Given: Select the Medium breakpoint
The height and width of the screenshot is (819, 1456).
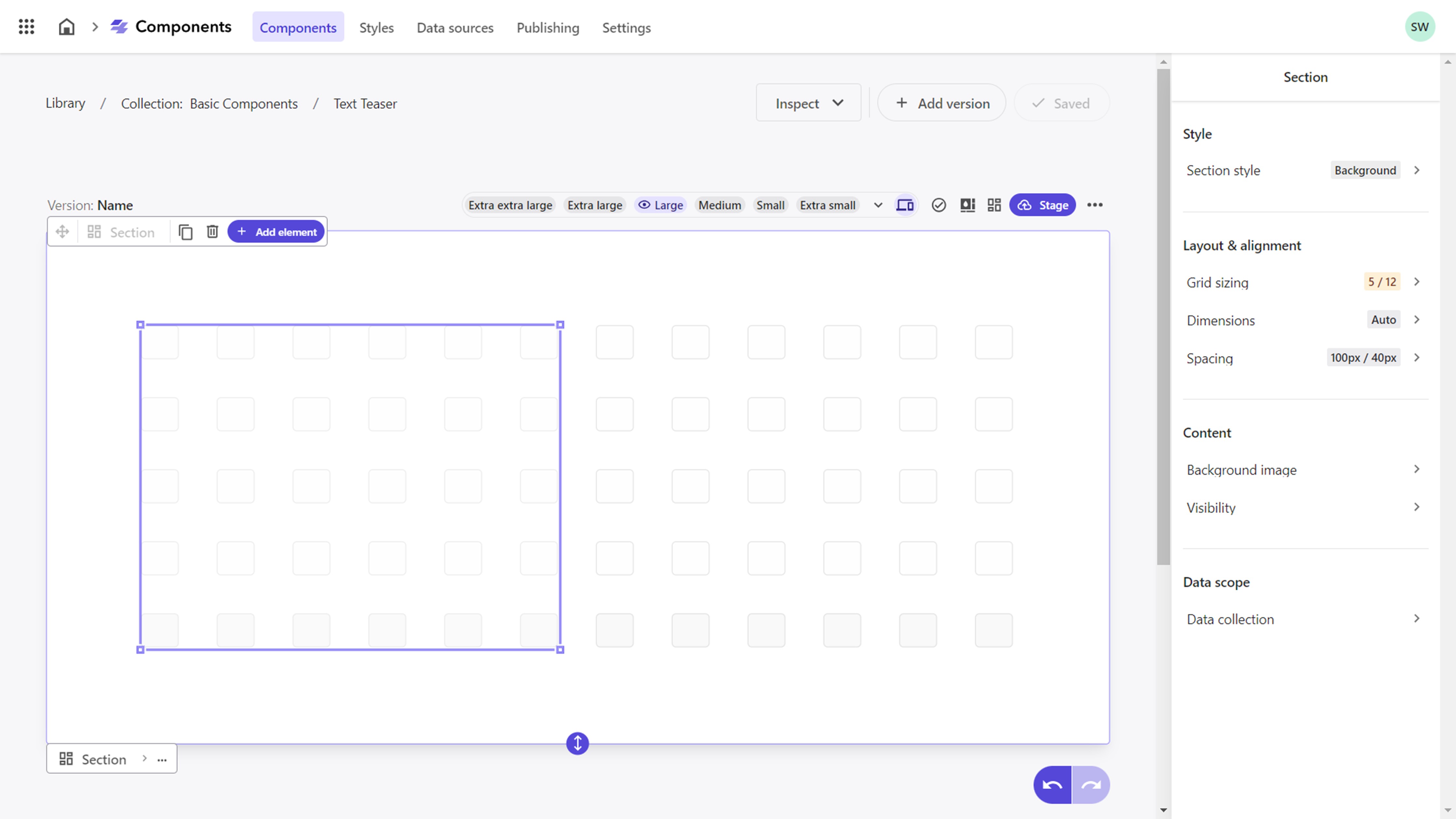Looking at the screenshot, I should click(720, 205).
